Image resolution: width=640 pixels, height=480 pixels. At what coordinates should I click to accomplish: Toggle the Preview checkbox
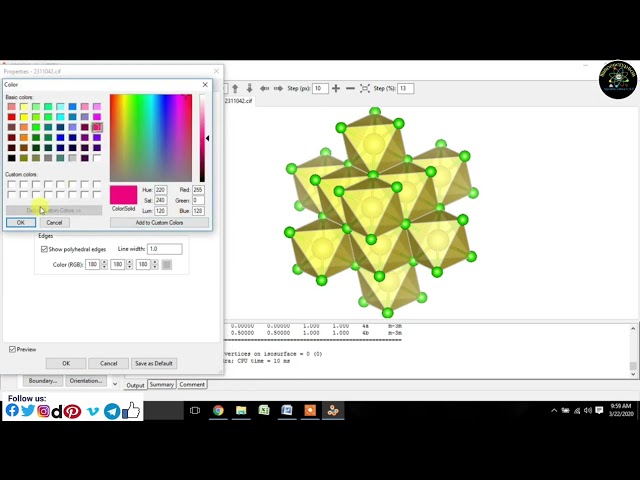(x=12, y=349)
